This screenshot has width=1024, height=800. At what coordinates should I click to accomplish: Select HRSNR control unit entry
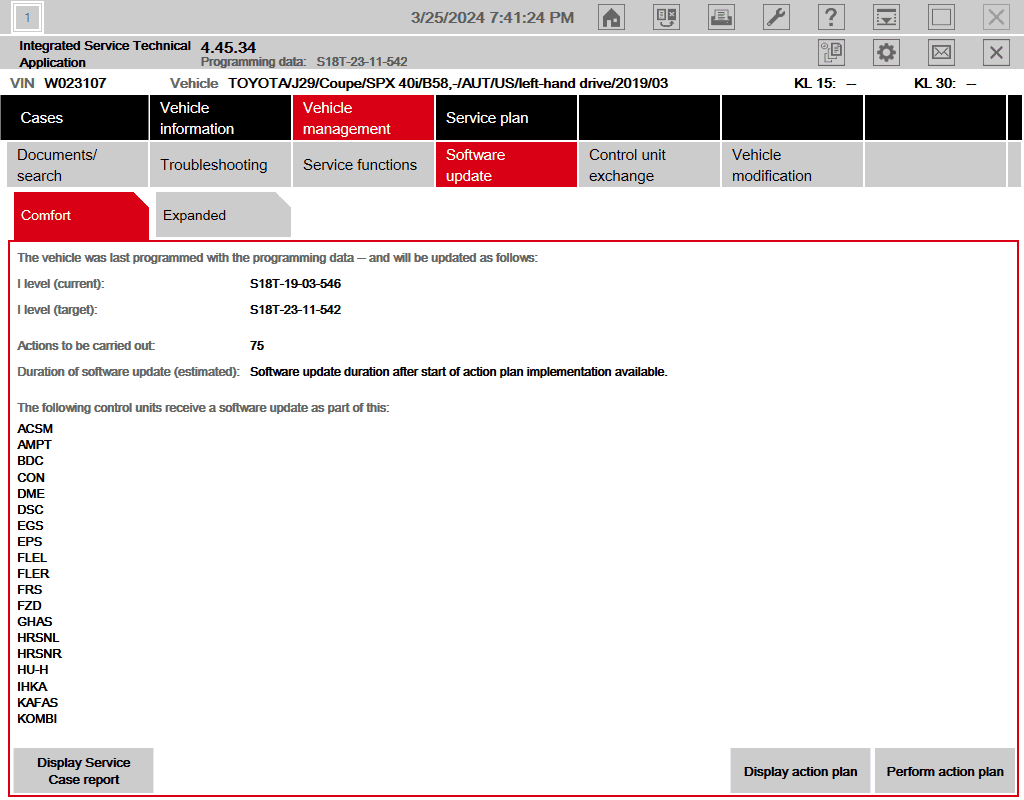(39, 654)
